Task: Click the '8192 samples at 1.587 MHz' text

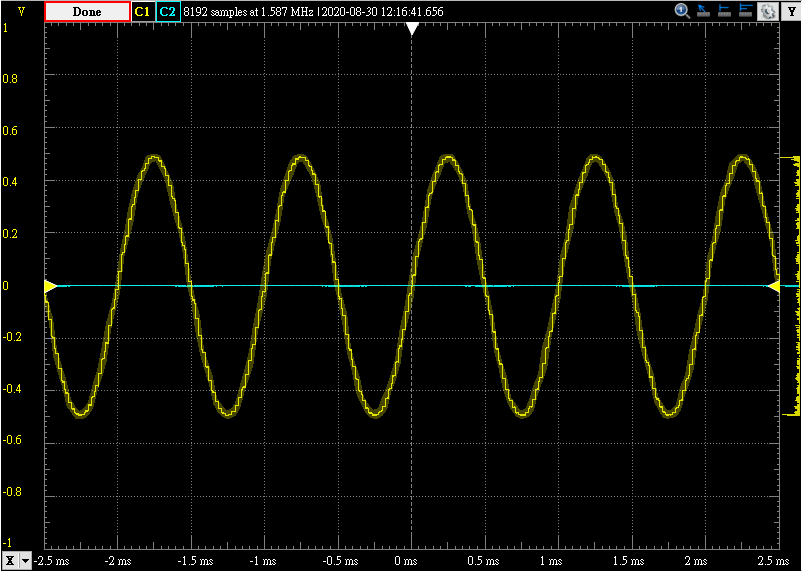Action: (x=248, y=12)
